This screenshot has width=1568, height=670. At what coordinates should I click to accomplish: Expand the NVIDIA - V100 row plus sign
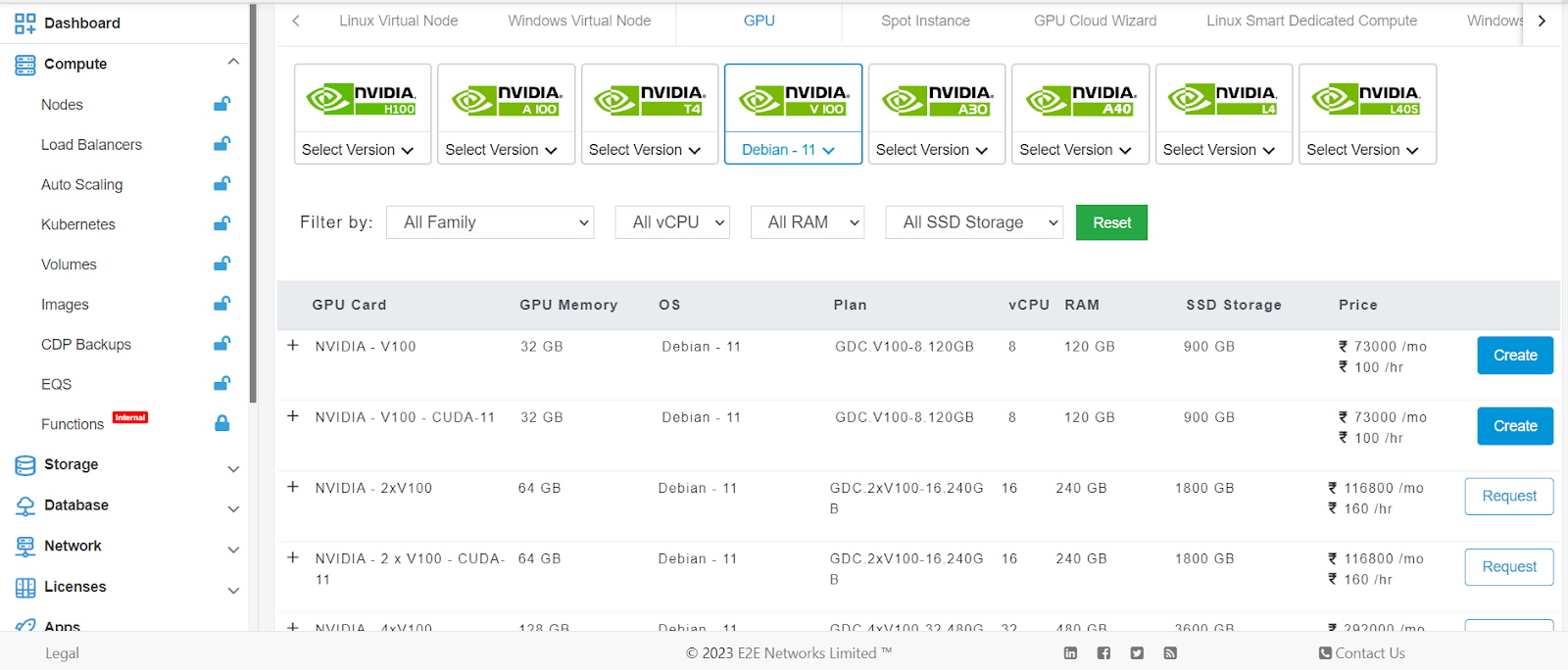click(x=292, y=346)
